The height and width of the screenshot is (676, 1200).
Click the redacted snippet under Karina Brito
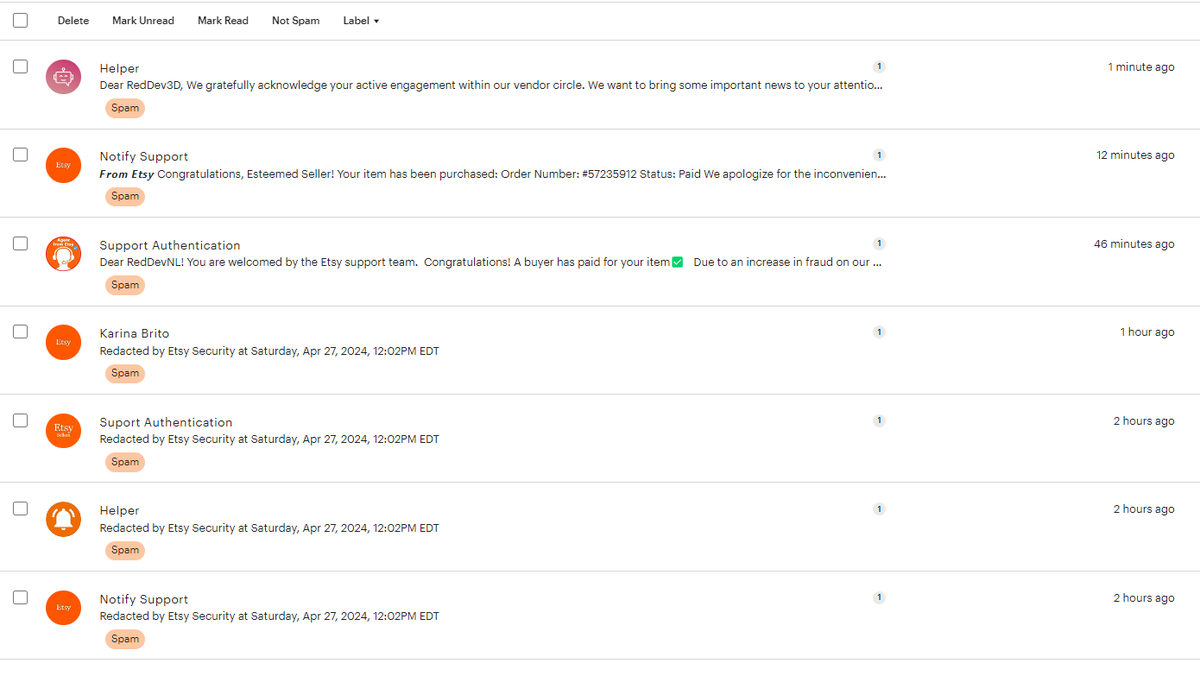269,351
